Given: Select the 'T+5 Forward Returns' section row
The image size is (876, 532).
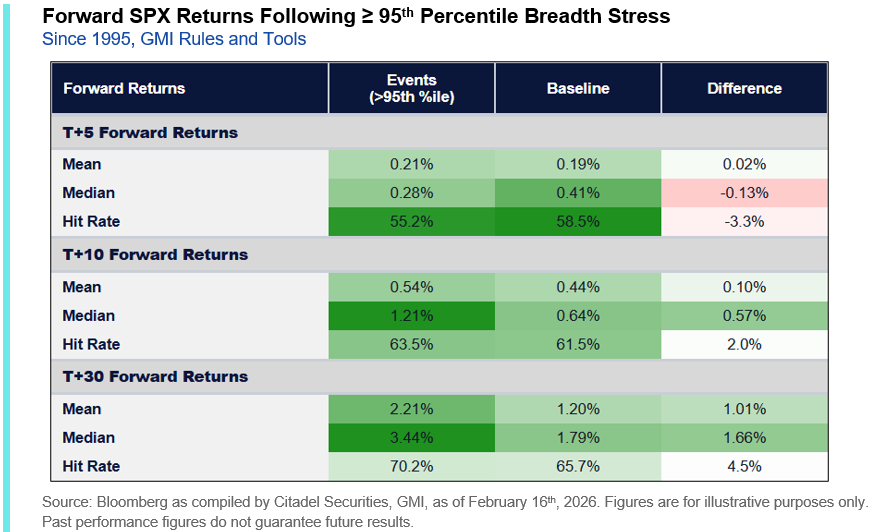Looking at the screenshot, I should [x=151, y=132].
